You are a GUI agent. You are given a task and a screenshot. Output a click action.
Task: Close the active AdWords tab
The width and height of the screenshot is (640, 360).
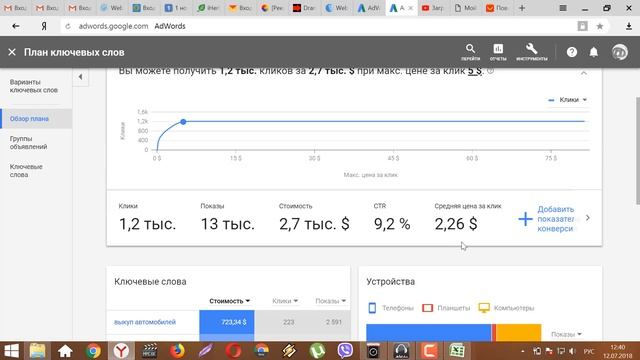pos(411,8)
